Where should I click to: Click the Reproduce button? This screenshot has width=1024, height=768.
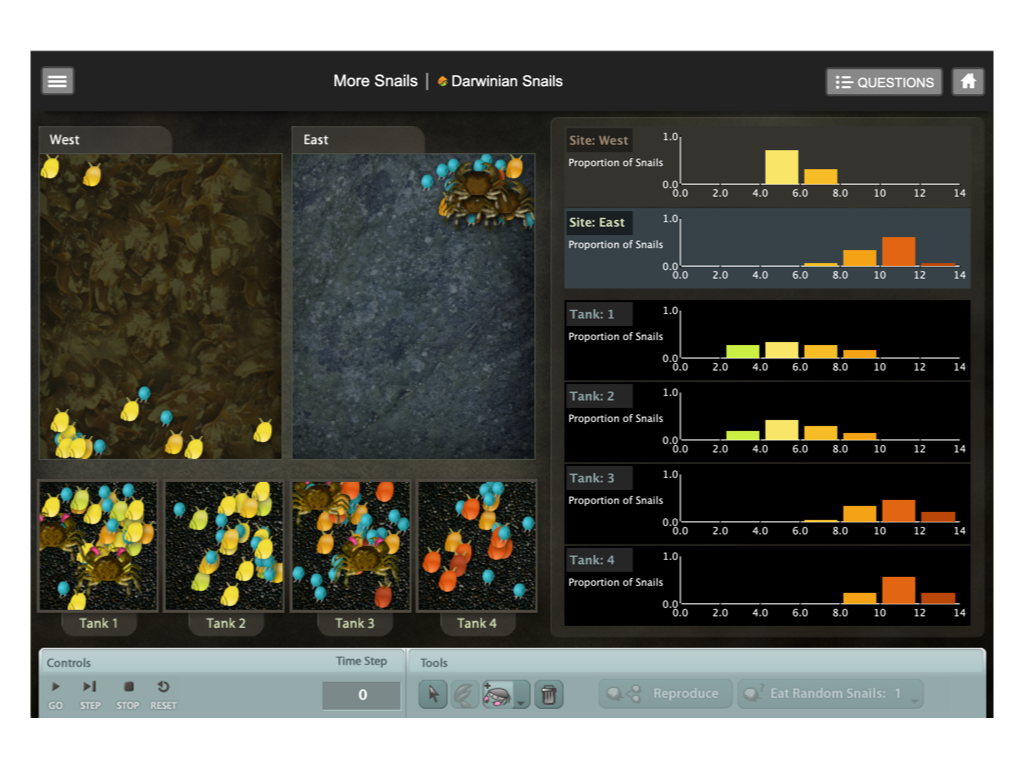[x=664, y=694]
